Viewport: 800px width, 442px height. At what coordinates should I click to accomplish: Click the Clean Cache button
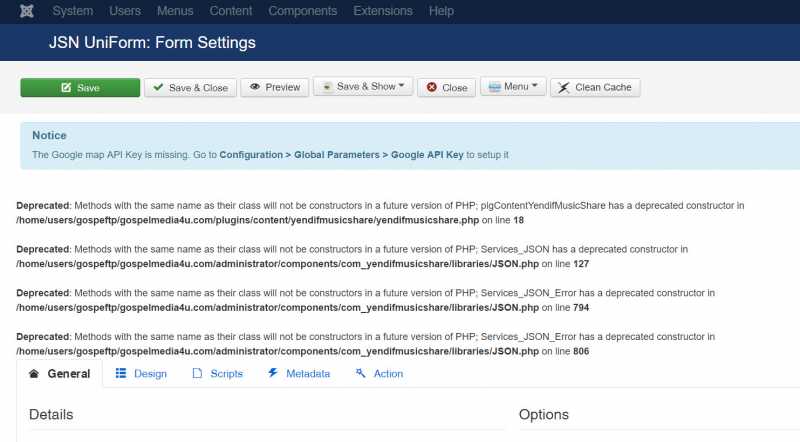coord(595,88)
